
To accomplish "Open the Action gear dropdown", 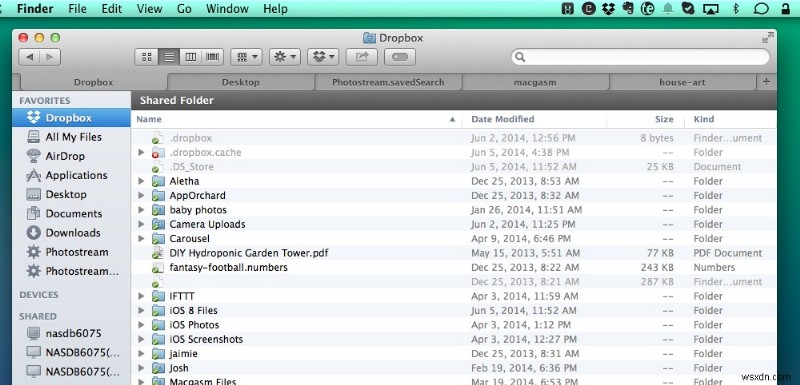I will (x=285, y=57).
